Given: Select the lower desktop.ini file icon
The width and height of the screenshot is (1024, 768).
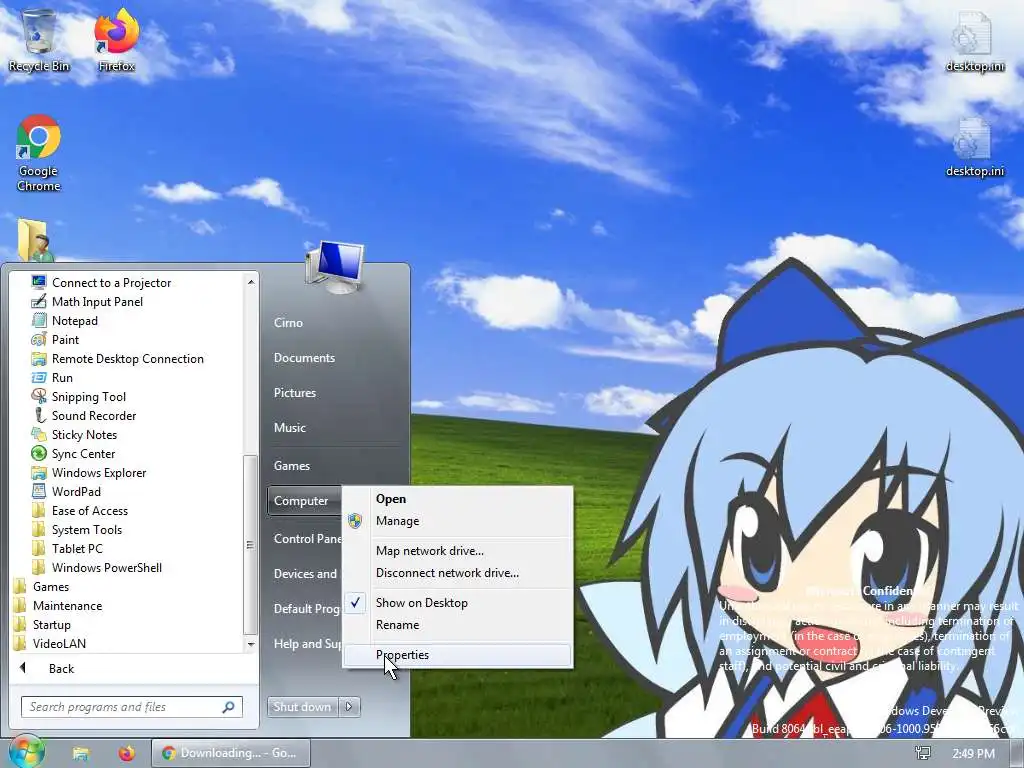Looking at the screenshot, I should point(974,146).
